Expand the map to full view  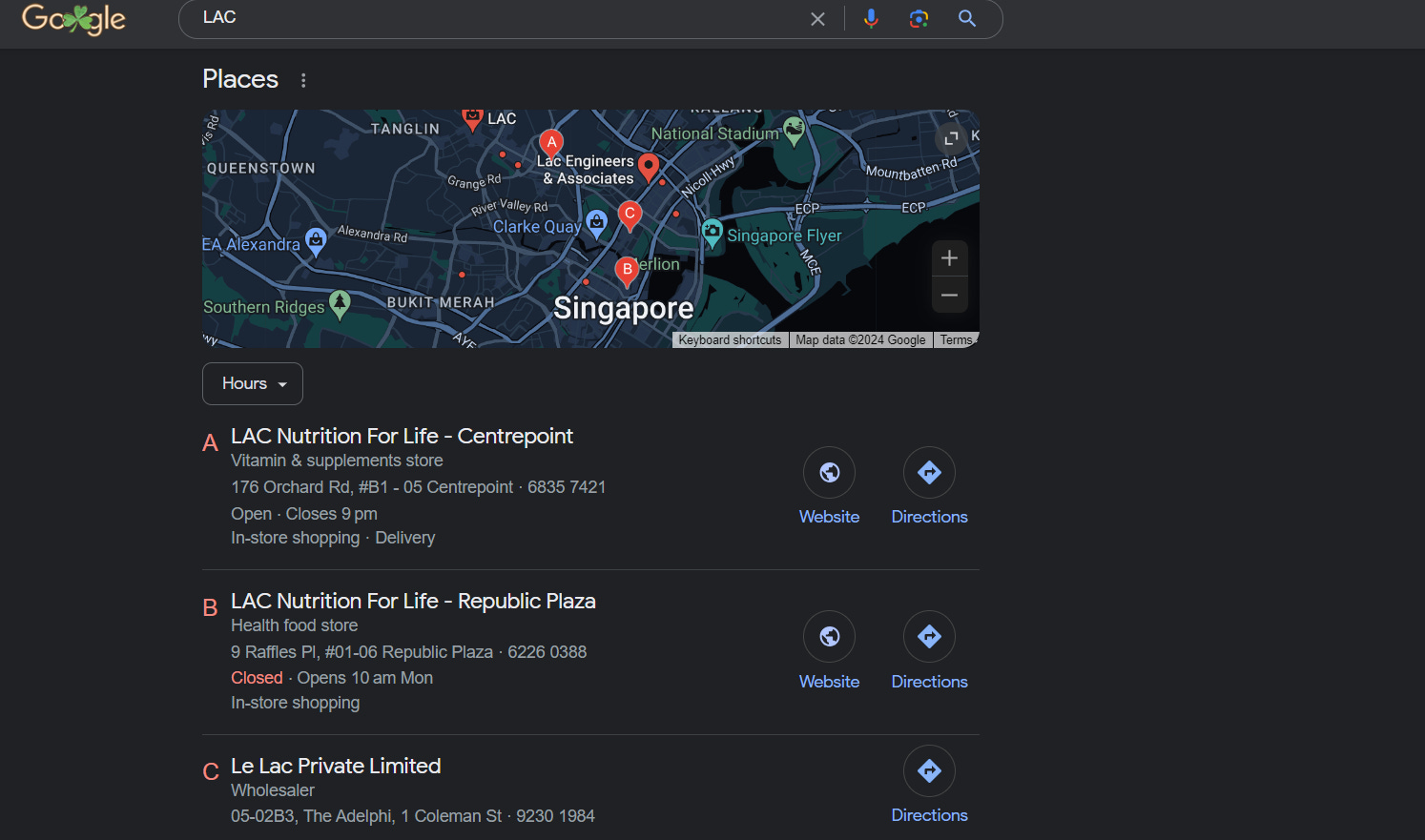click(951, 139)
